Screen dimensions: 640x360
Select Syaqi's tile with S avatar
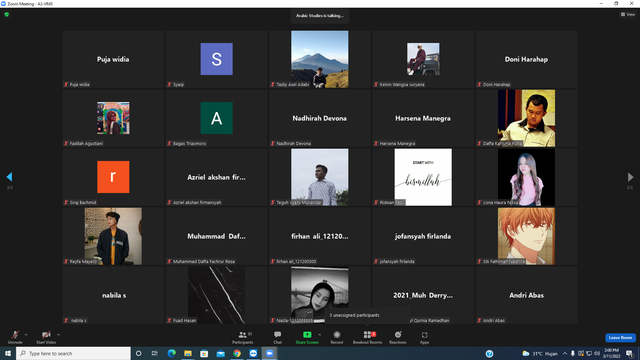click(217, 59)
